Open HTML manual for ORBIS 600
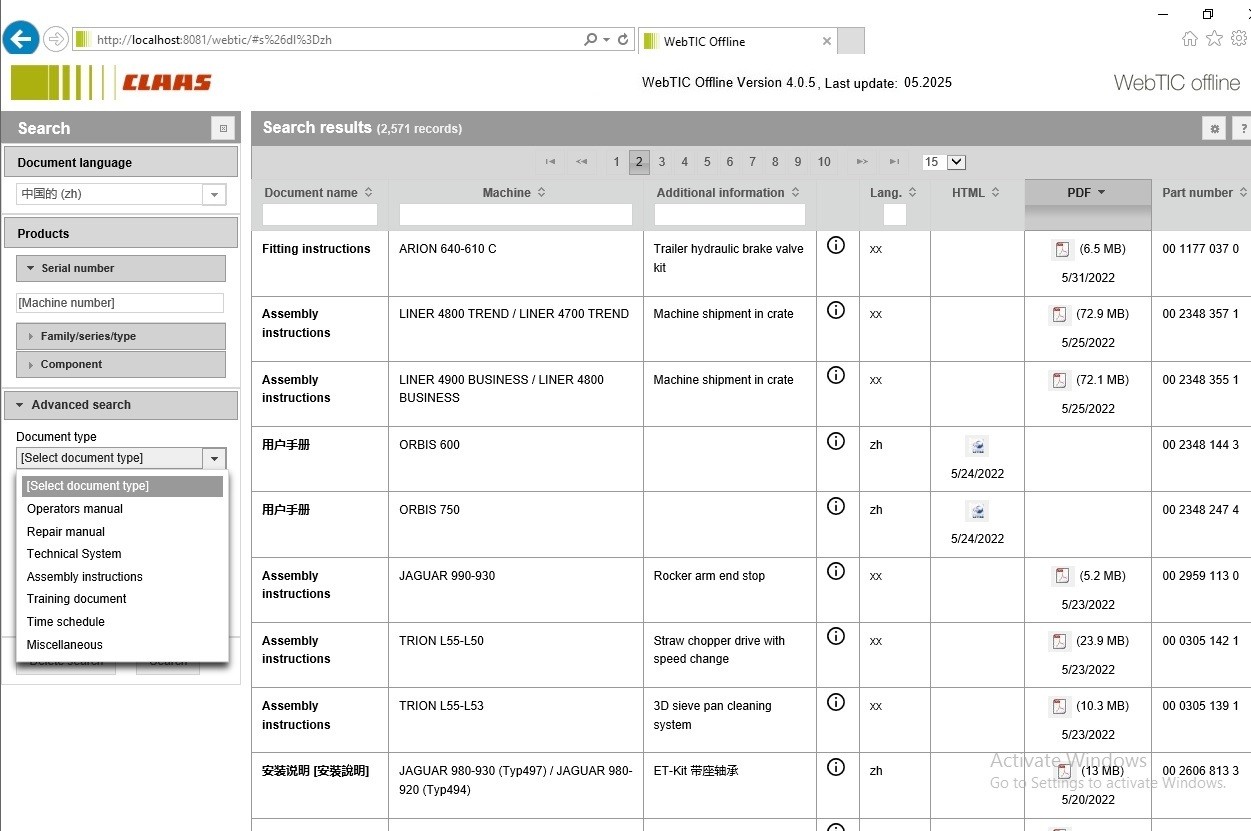The width and height of the screenshot is (1251, 831). pyautogui.click(x=977, y=446)
